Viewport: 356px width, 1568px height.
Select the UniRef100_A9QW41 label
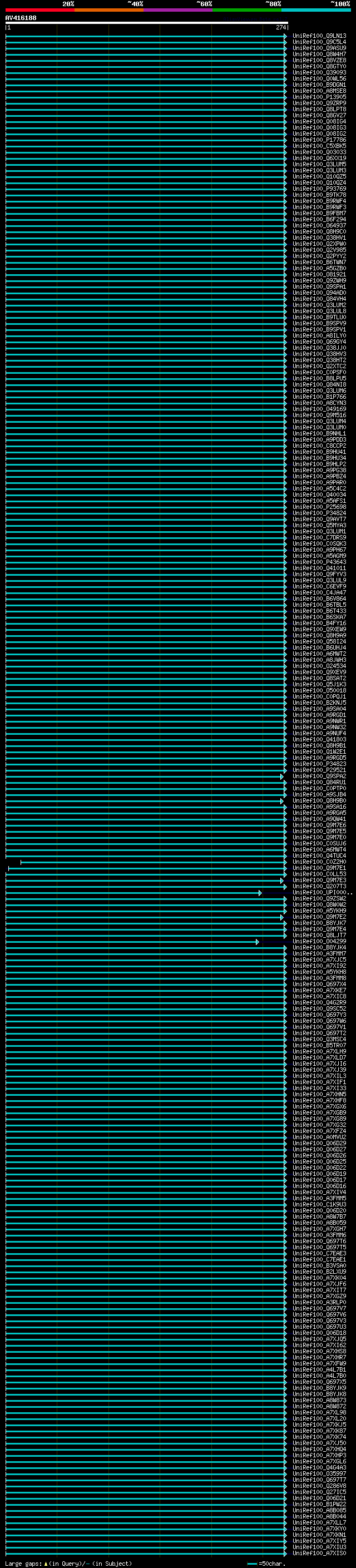coord(319,819)
